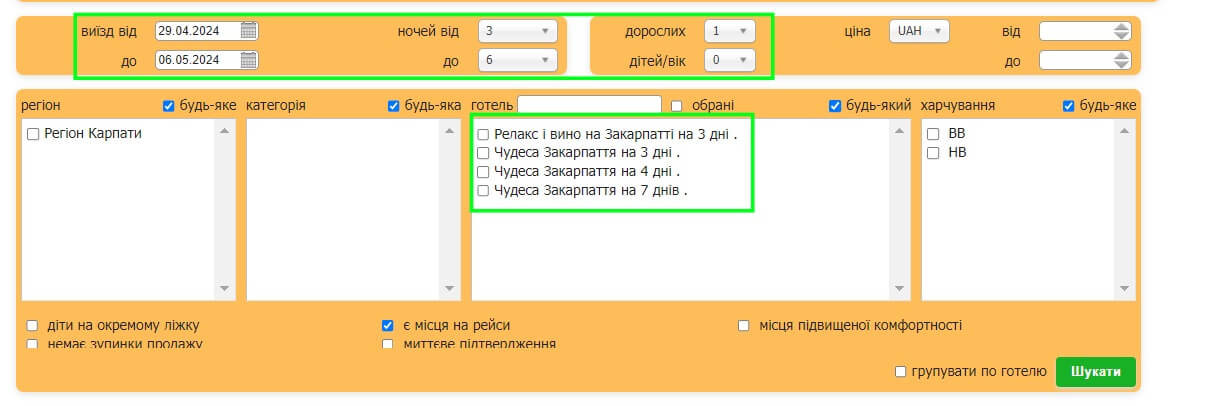Check the 'обрані' favorites checkbox

[x=677, y=106]
